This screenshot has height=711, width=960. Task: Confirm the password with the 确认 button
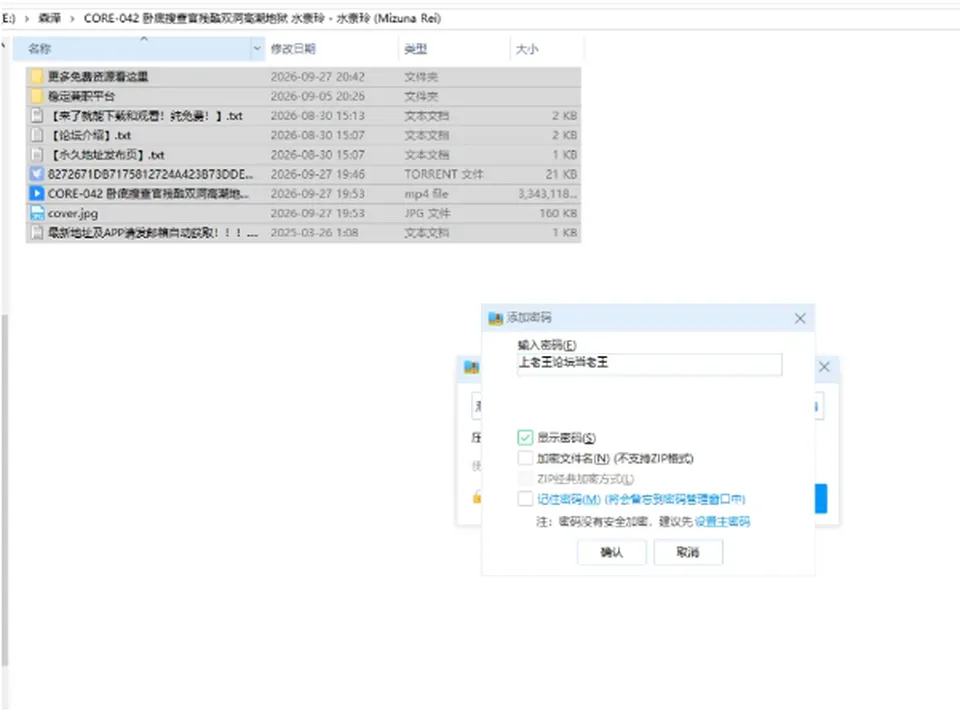[612, 552]
